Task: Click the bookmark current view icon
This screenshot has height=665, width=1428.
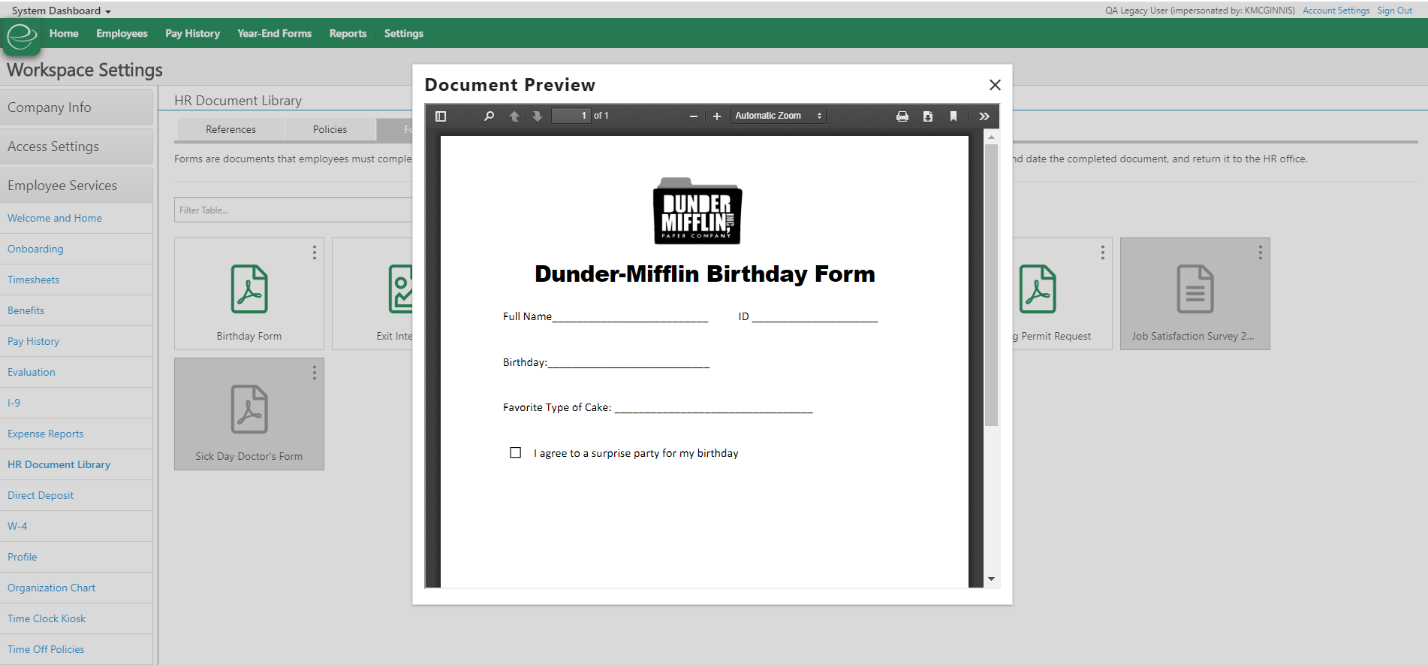Action: pos(953,116)
